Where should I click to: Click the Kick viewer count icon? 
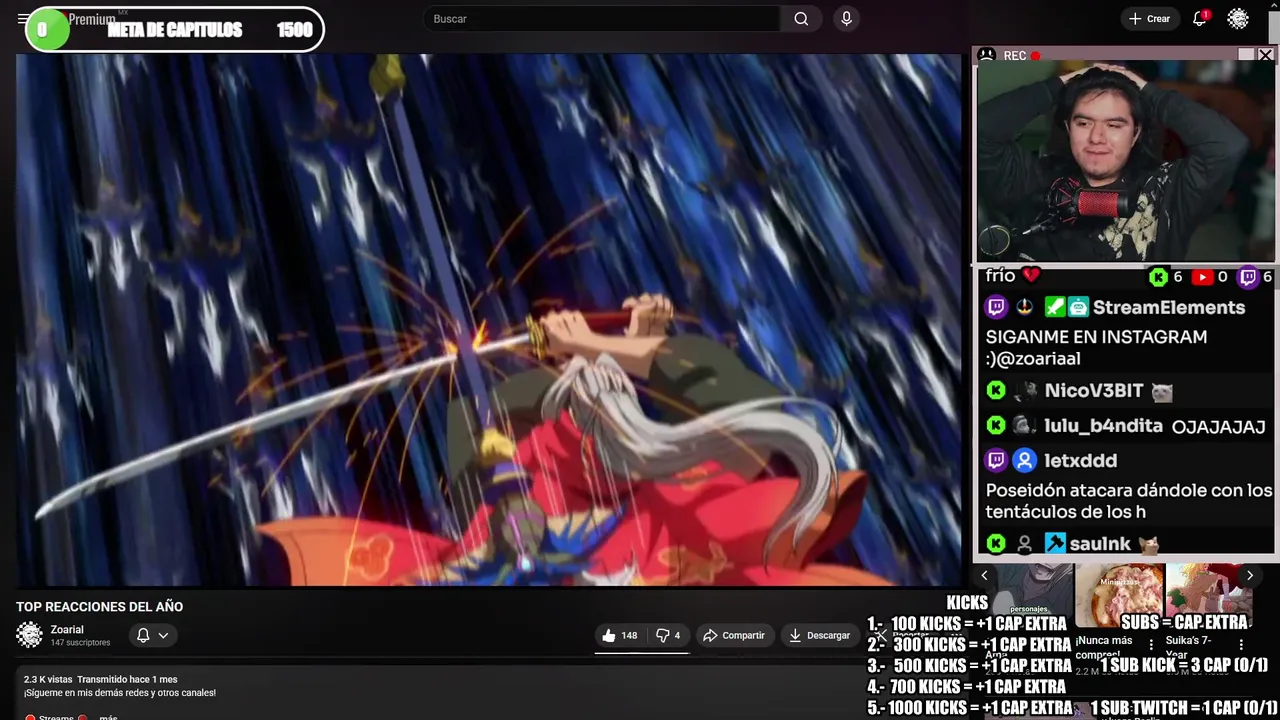coord(1158,277)
